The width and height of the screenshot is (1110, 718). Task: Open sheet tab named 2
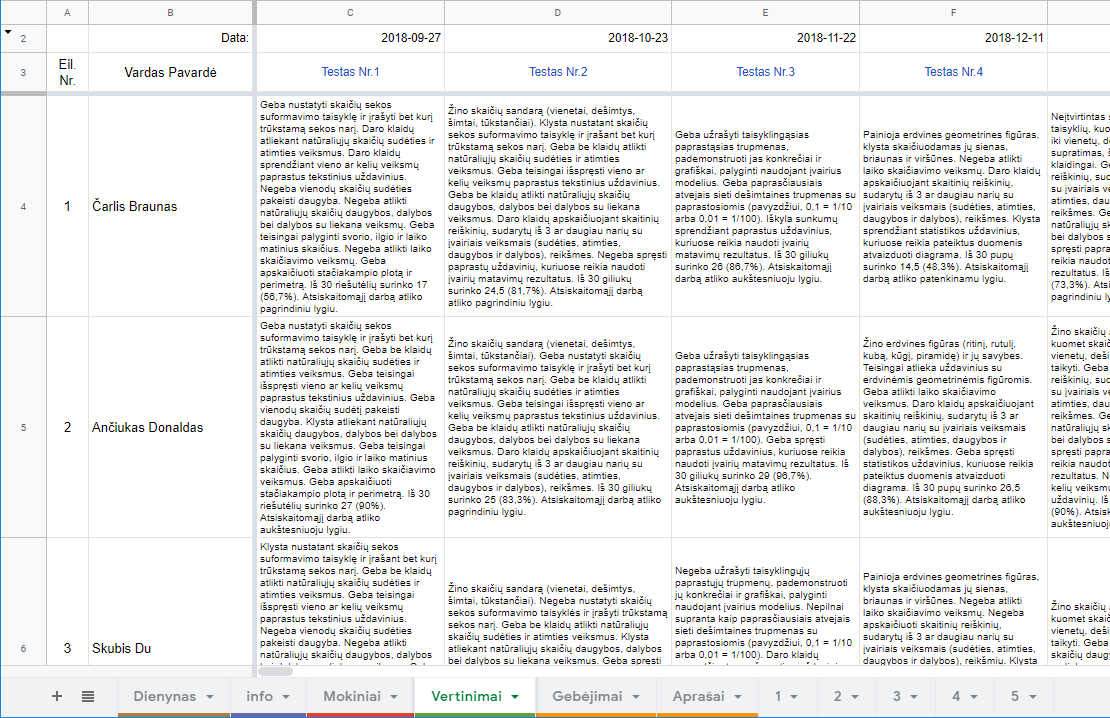[846, 696]
